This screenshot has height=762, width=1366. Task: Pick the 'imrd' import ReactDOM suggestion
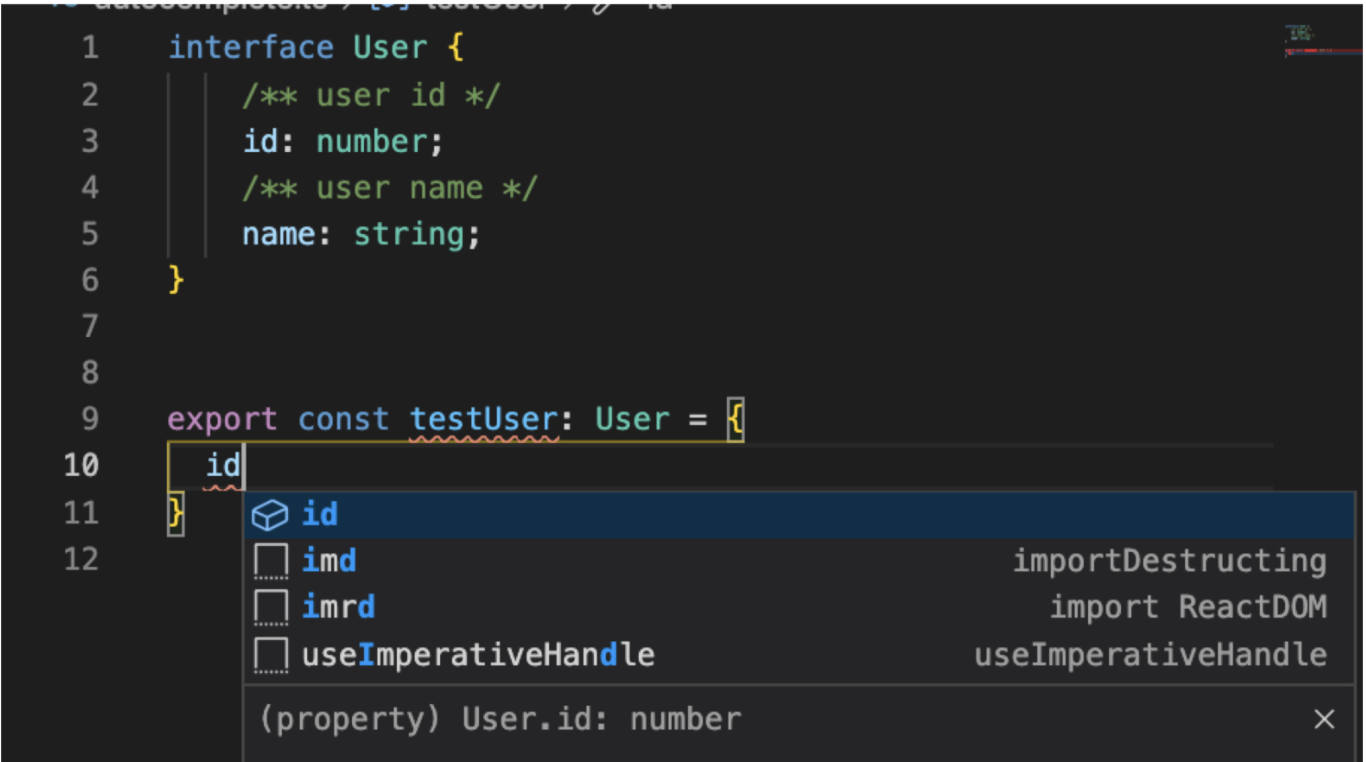click(x=798, y=608)
